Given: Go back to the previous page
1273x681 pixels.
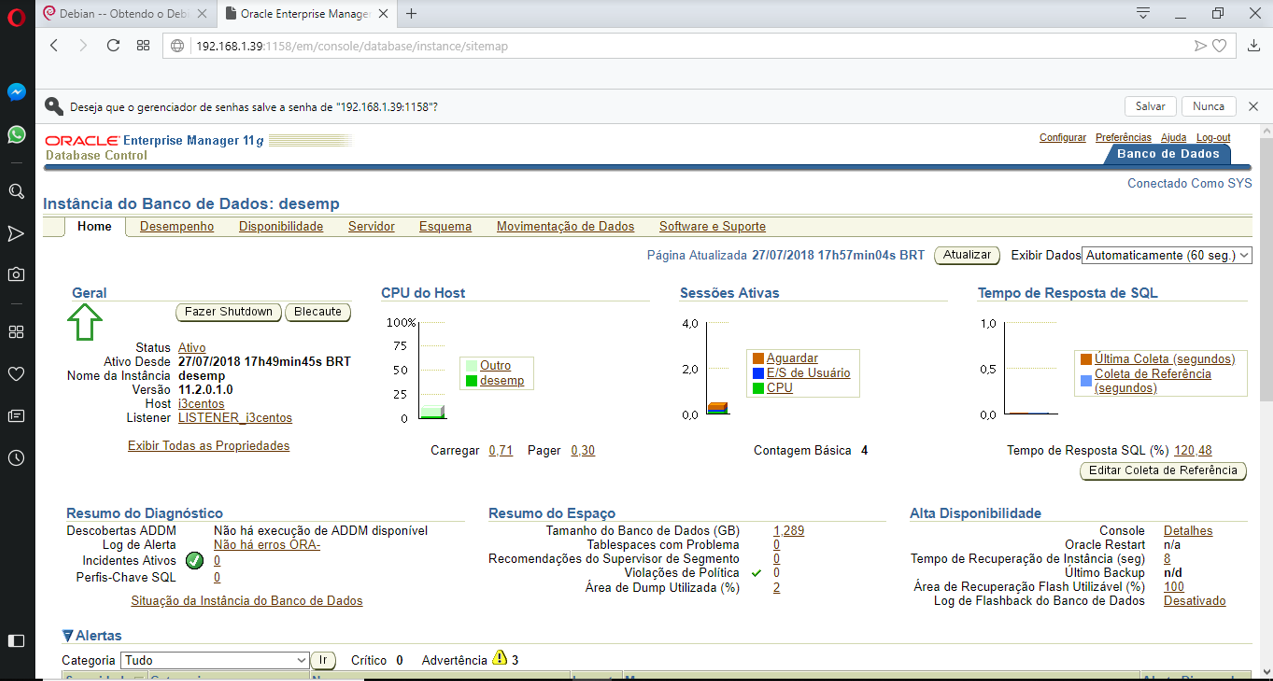Looking at the screenshot, I should 55,46.
